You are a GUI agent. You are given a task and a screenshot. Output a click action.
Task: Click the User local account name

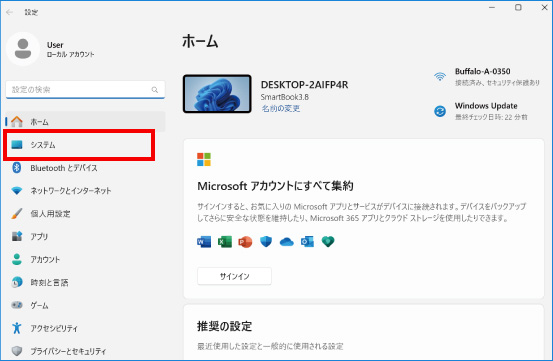click(x=55, y=45)
